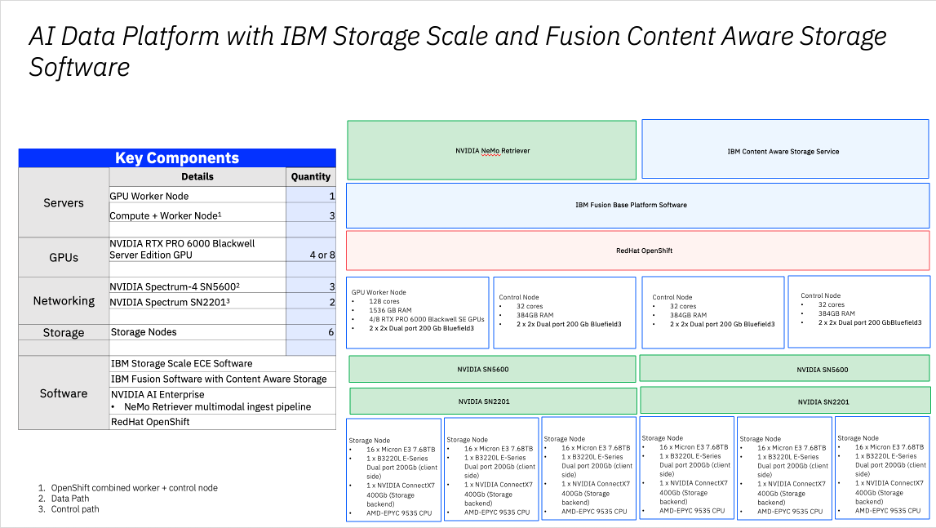Select the "GPUs" category cell
The height and width of the screenshot is (528, 936).
click(x=63, y=257)
